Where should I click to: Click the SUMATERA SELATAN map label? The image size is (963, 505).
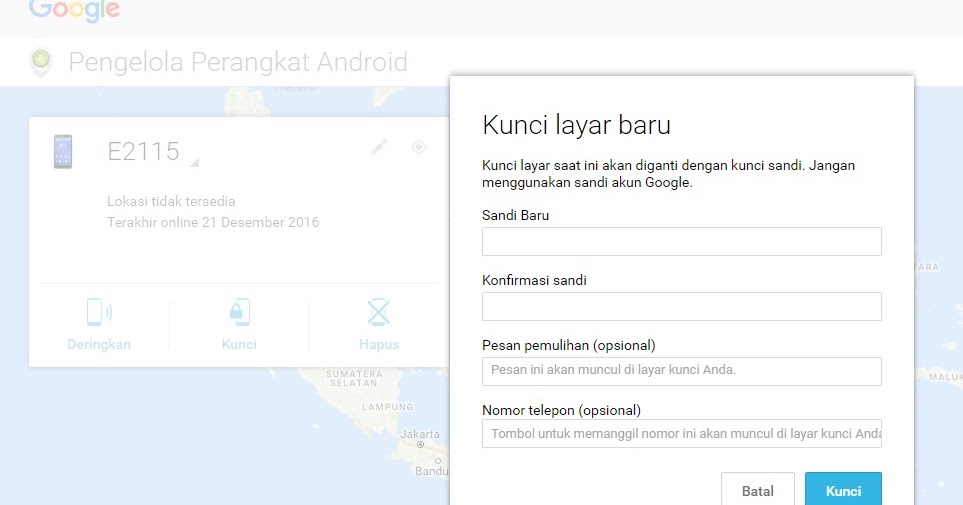354,378
